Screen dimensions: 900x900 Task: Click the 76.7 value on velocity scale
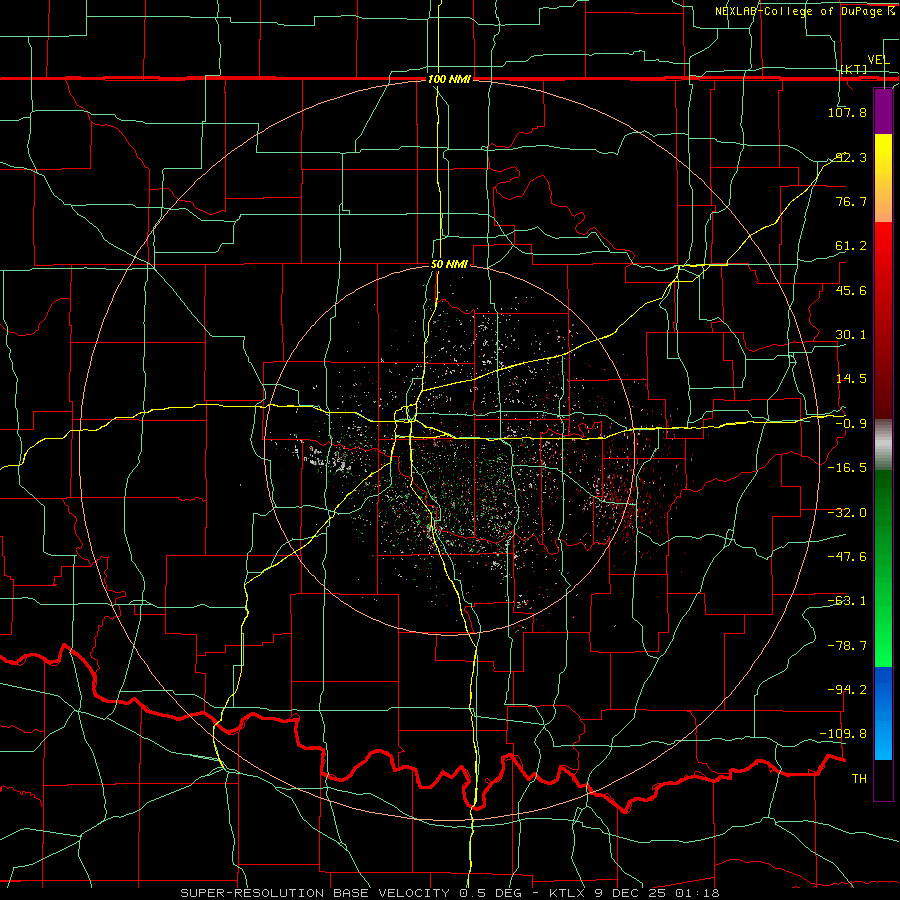click(851, 201)
